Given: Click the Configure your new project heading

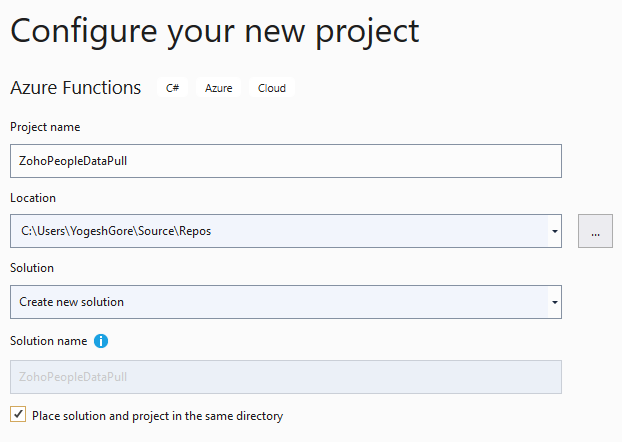Looking at the screenshot, I should [x=215, y=32].
